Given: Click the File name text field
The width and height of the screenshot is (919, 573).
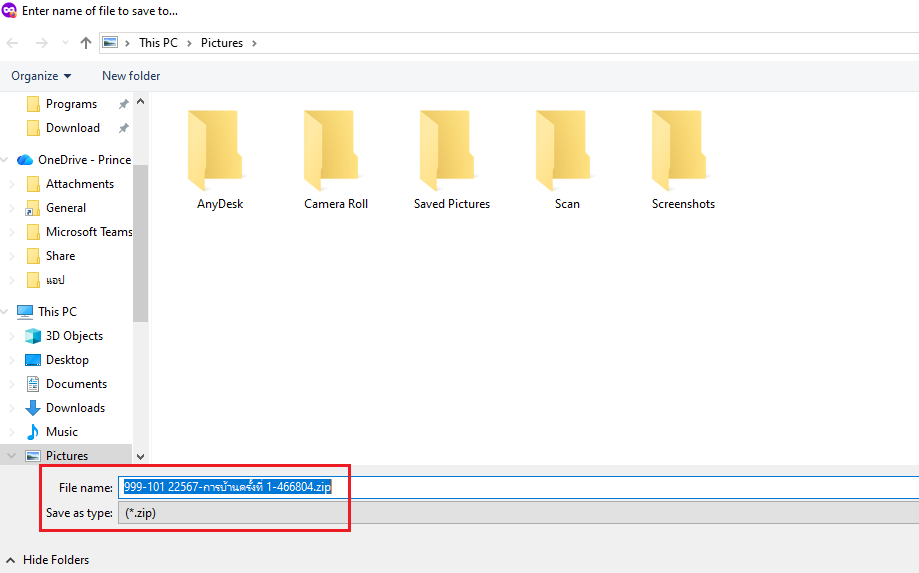Looking at the screenshot, I should (x=519, y=487).
